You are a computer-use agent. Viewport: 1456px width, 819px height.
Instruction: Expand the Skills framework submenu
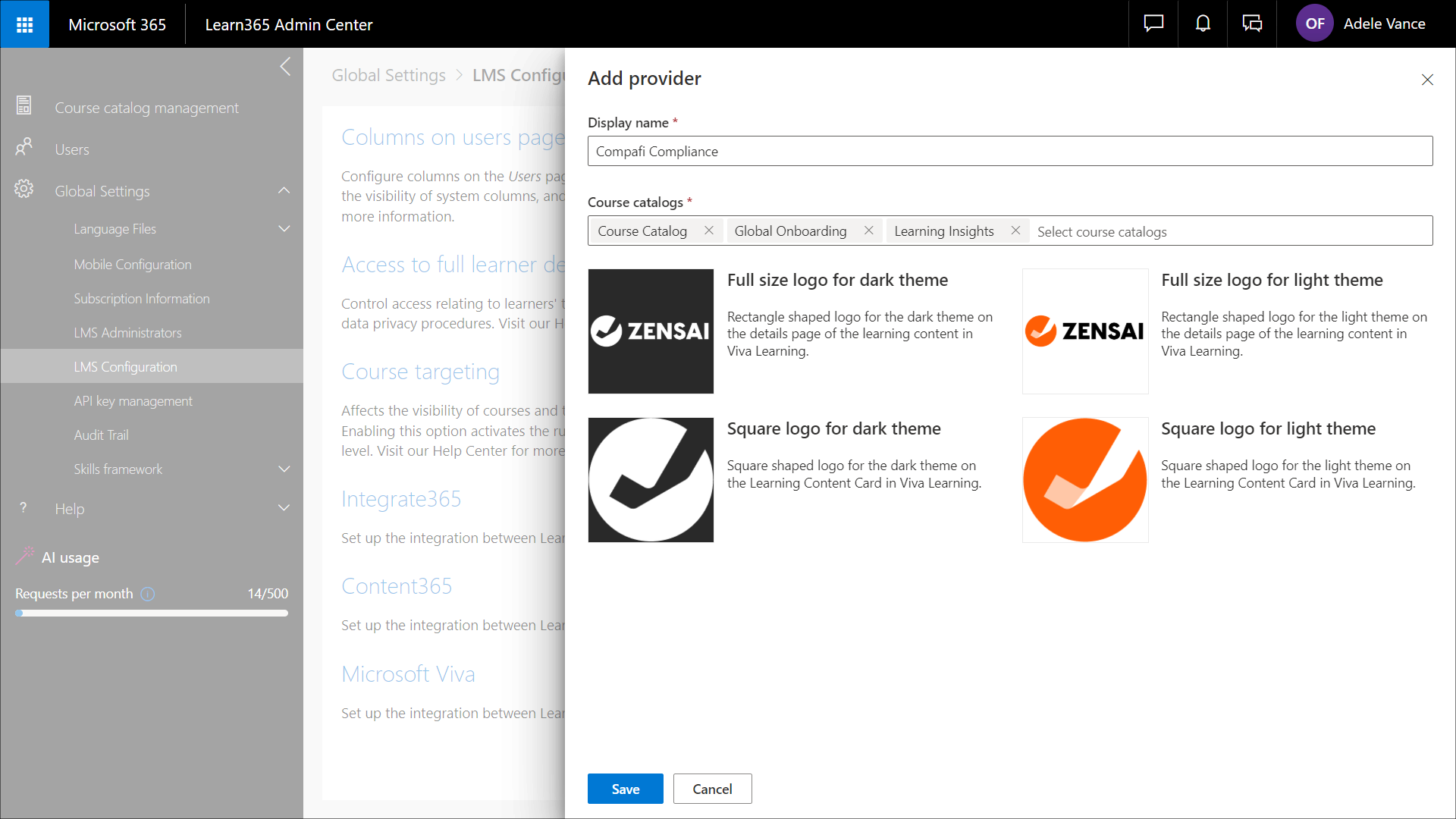tap(284, 469)
